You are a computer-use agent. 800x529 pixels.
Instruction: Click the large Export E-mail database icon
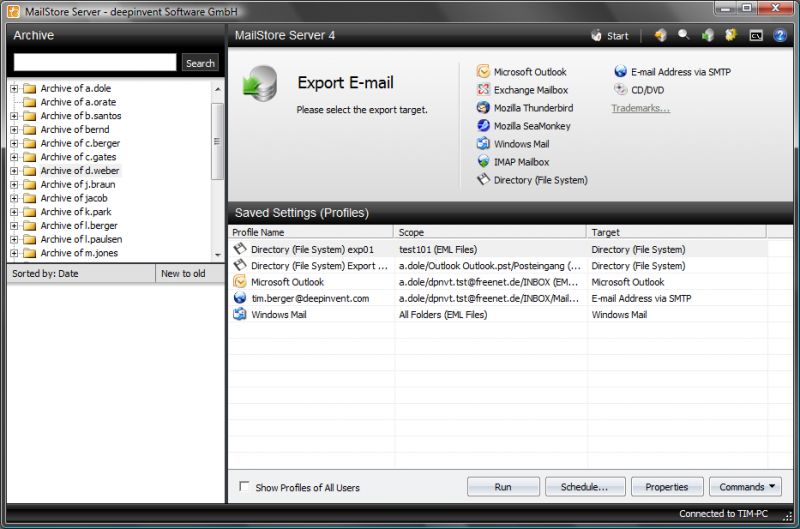point(260,83)
